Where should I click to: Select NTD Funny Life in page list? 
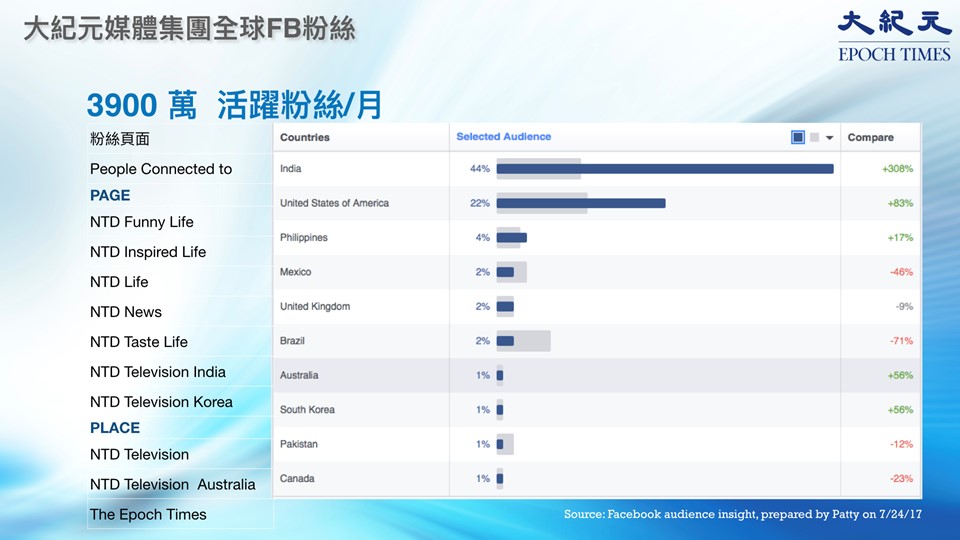(x=141, y=222)
